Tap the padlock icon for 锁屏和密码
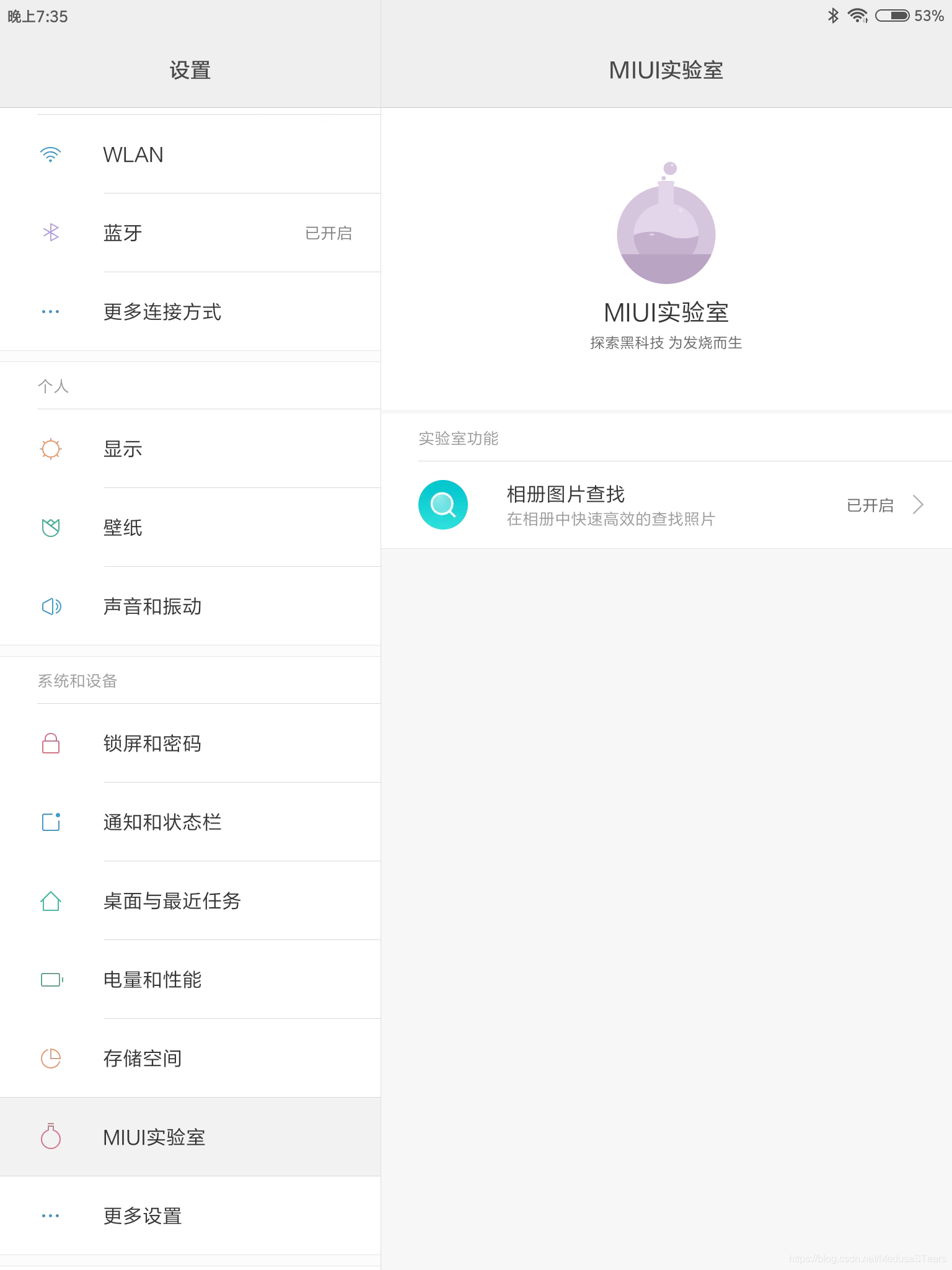Image resolution: width=952 pixels, height=1270 pixels. (x=50, y=743)
